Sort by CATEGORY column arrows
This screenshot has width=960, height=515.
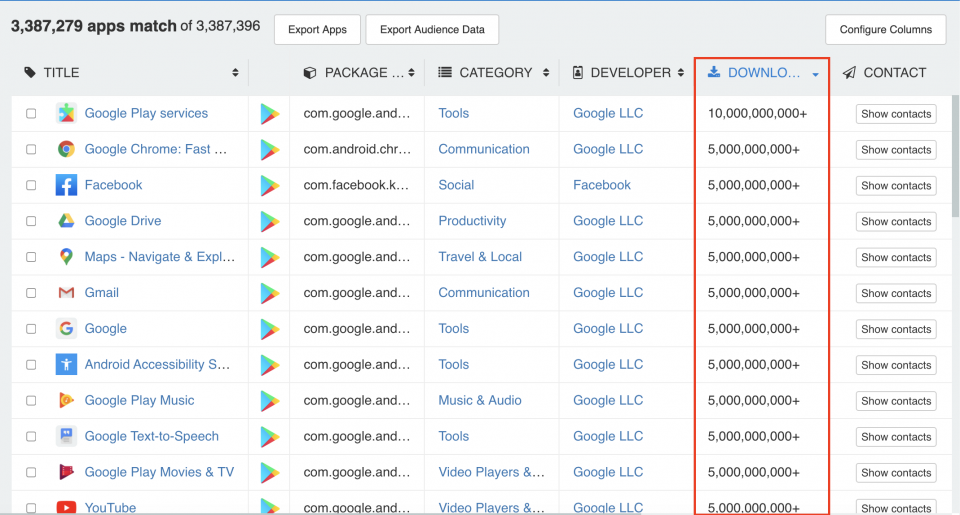click(546, 73)
